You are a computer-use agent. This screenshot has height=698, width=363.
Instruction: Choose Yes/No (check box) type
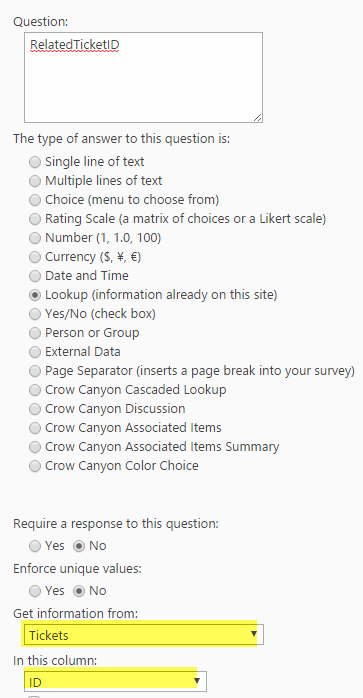(35, 314)
